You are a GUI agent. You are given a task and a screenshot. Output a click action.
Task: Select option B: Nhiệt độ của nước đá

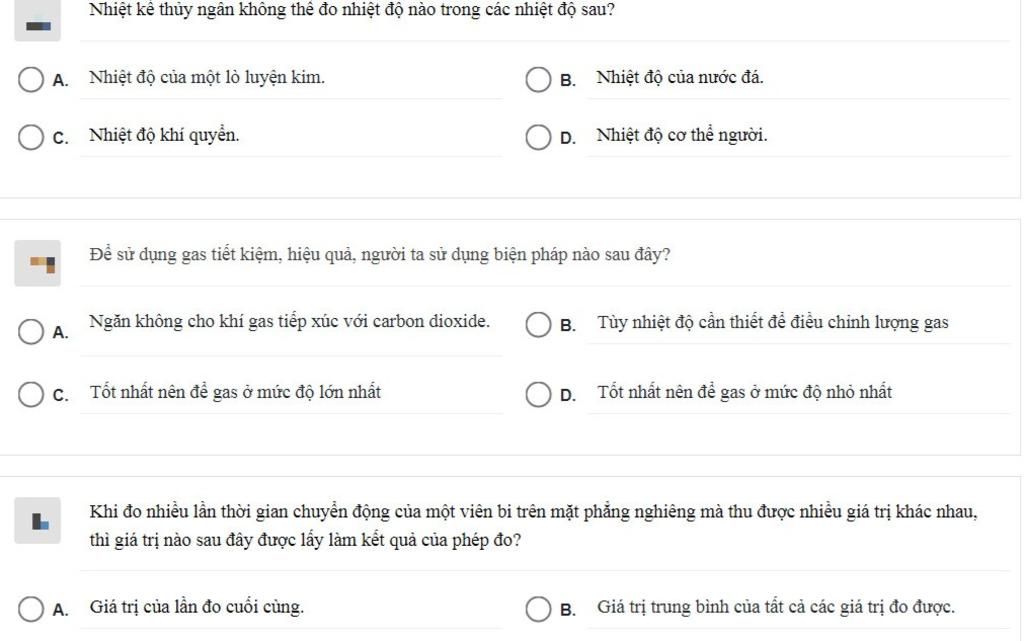point(538,80)
